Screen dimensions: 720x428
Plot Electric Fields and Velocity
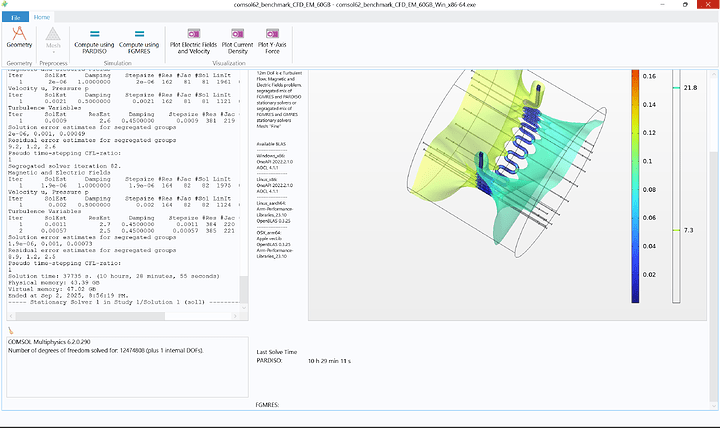193,41
